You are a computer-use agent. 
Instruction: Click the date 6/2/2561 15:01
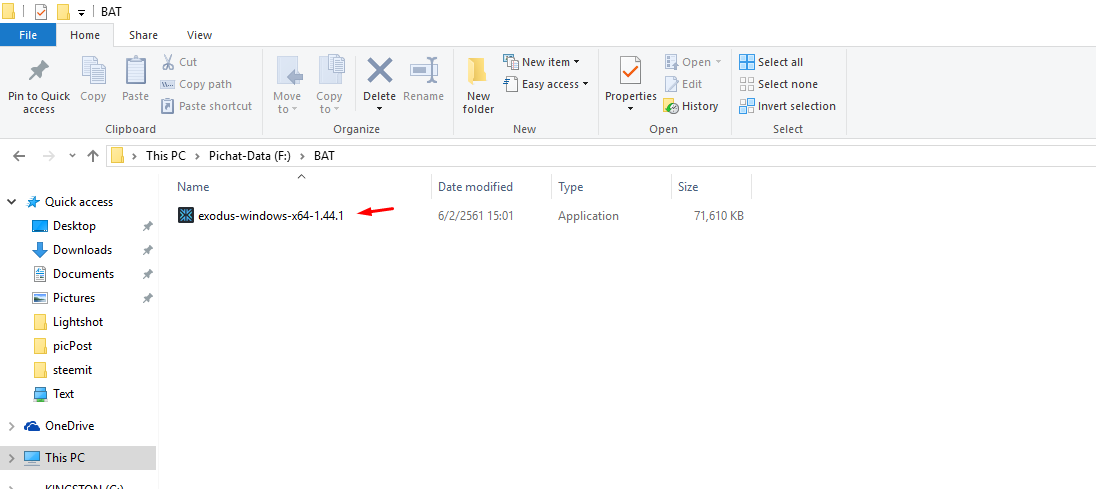pyautogui.click(x=475, y=216)
